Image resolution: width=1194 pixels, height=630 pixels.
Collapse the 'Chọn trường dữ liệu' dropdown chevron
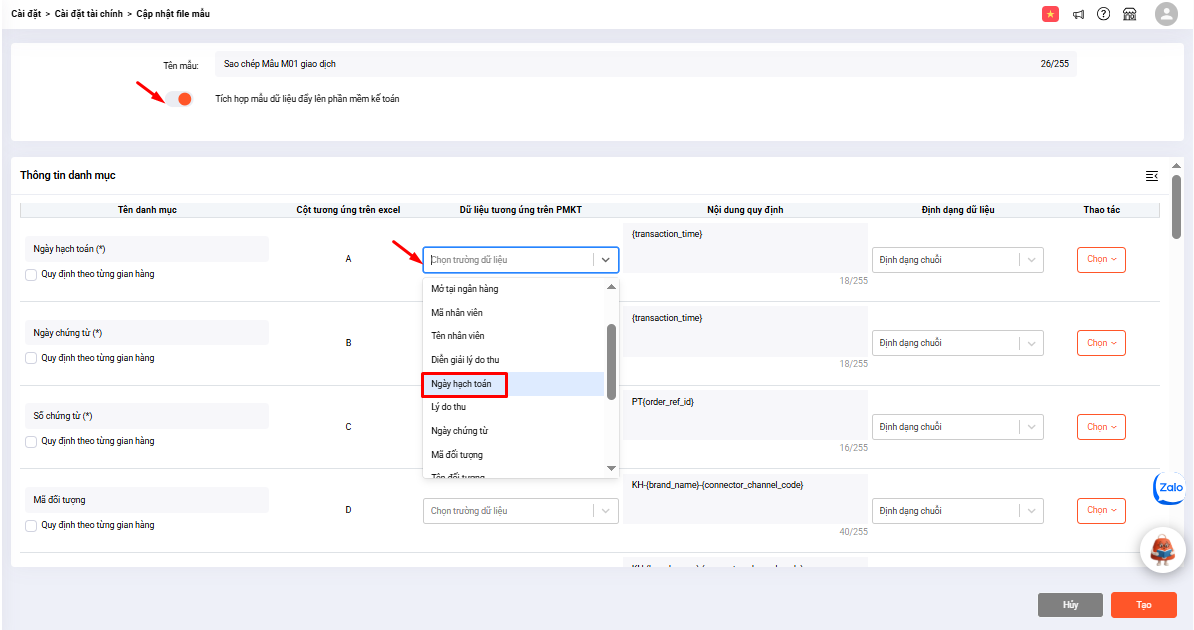tap(605, 260)
